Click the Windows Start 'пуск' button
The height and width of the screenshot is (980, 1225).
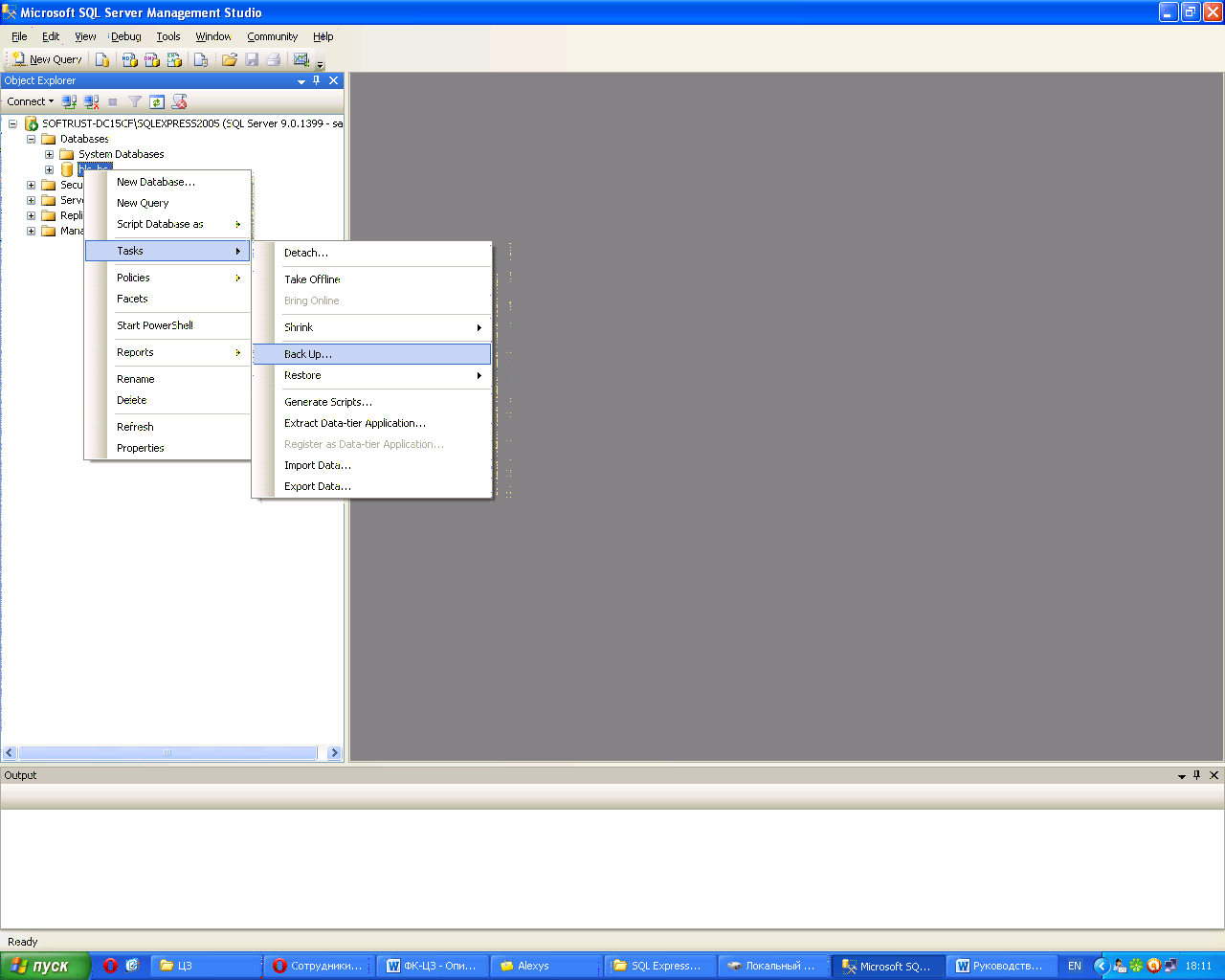pyautogui.click(x=45, y=966)
